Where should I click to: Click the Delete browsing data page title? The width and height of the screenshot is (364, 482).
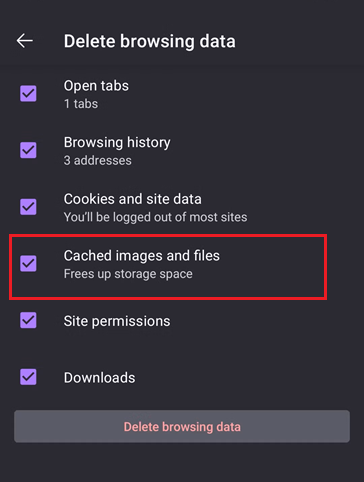(150, 41)
